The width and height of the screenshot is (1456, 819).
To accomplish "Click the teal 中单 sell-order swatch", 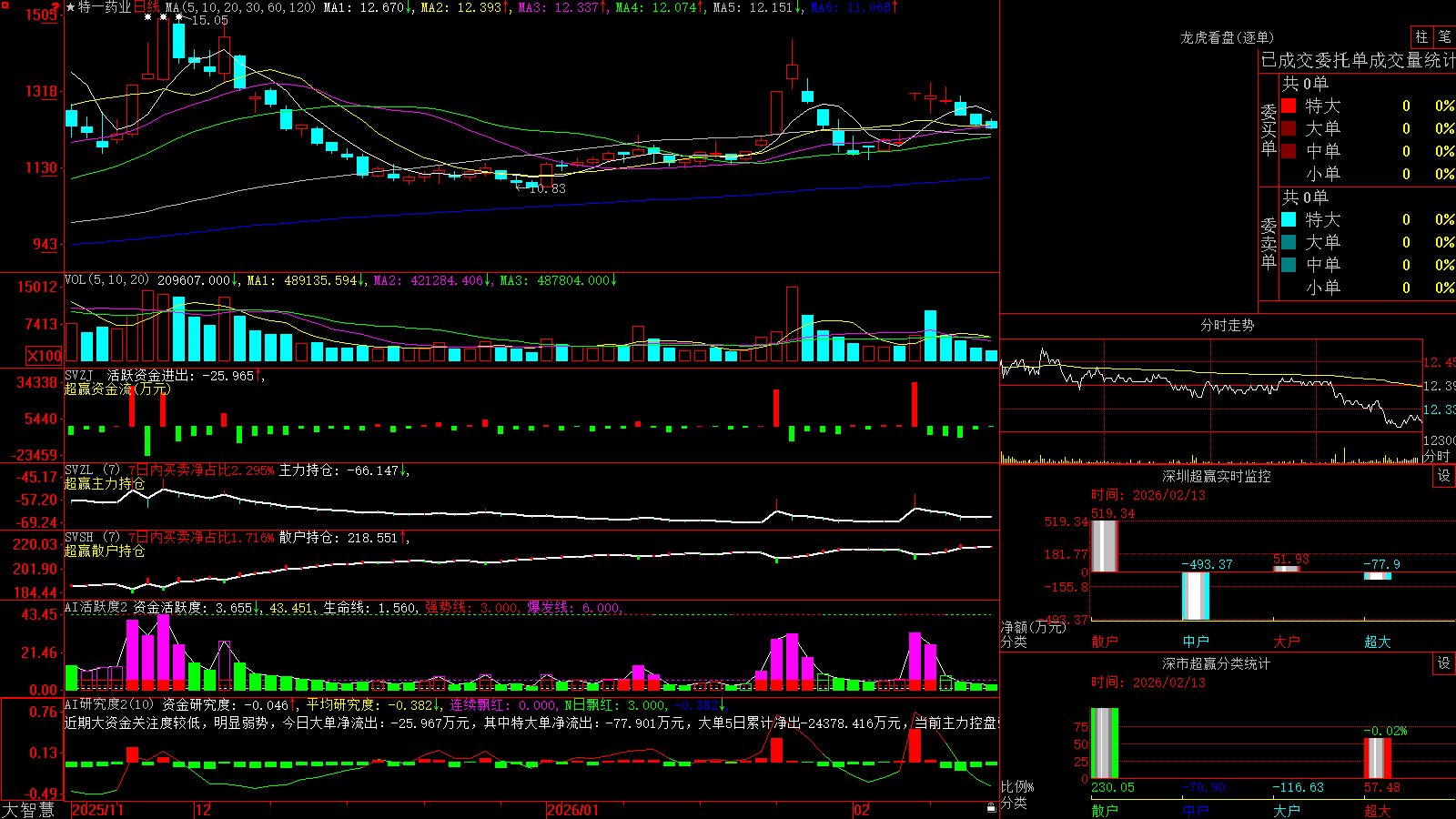I will pyautogui.click(x=1289, y=264).
